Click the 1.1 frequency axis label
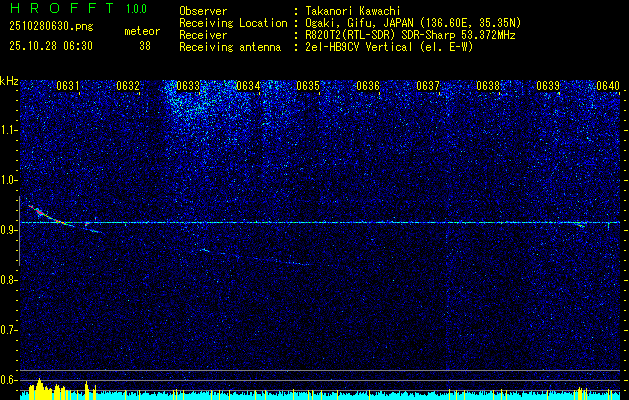The image size is (629, 400). click(x=9, y=130)
